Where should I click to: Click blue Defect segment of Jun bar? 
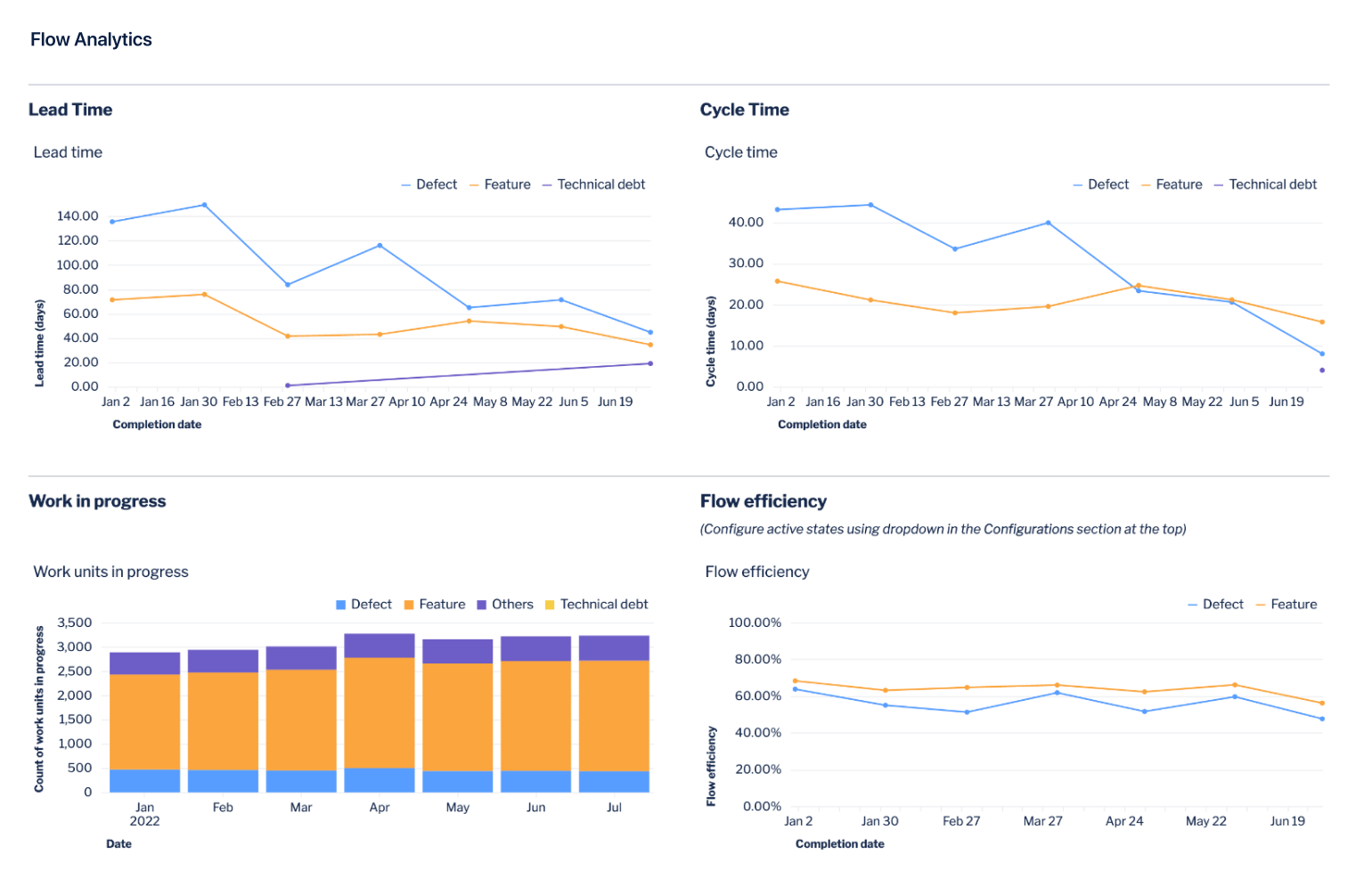(536, 781)
